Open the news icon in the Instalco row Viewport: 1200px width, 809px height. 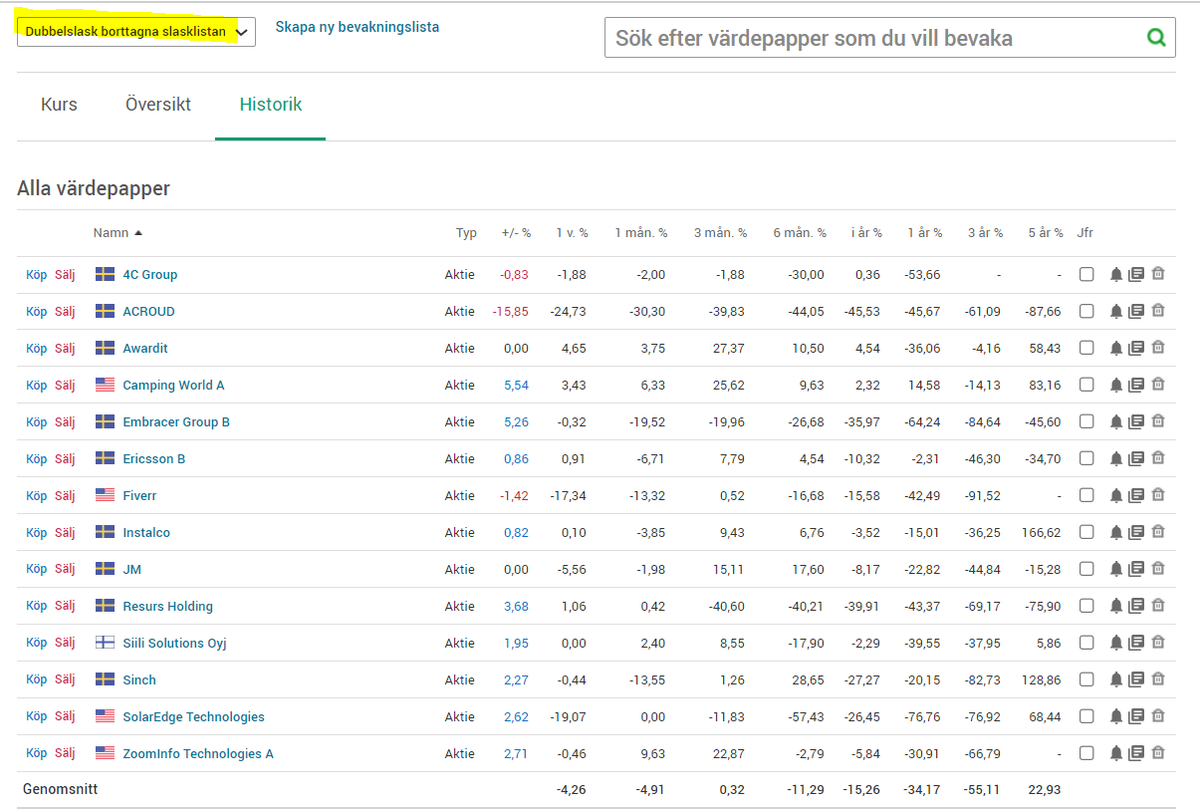pyautogui.click(x=1136, y=533)
